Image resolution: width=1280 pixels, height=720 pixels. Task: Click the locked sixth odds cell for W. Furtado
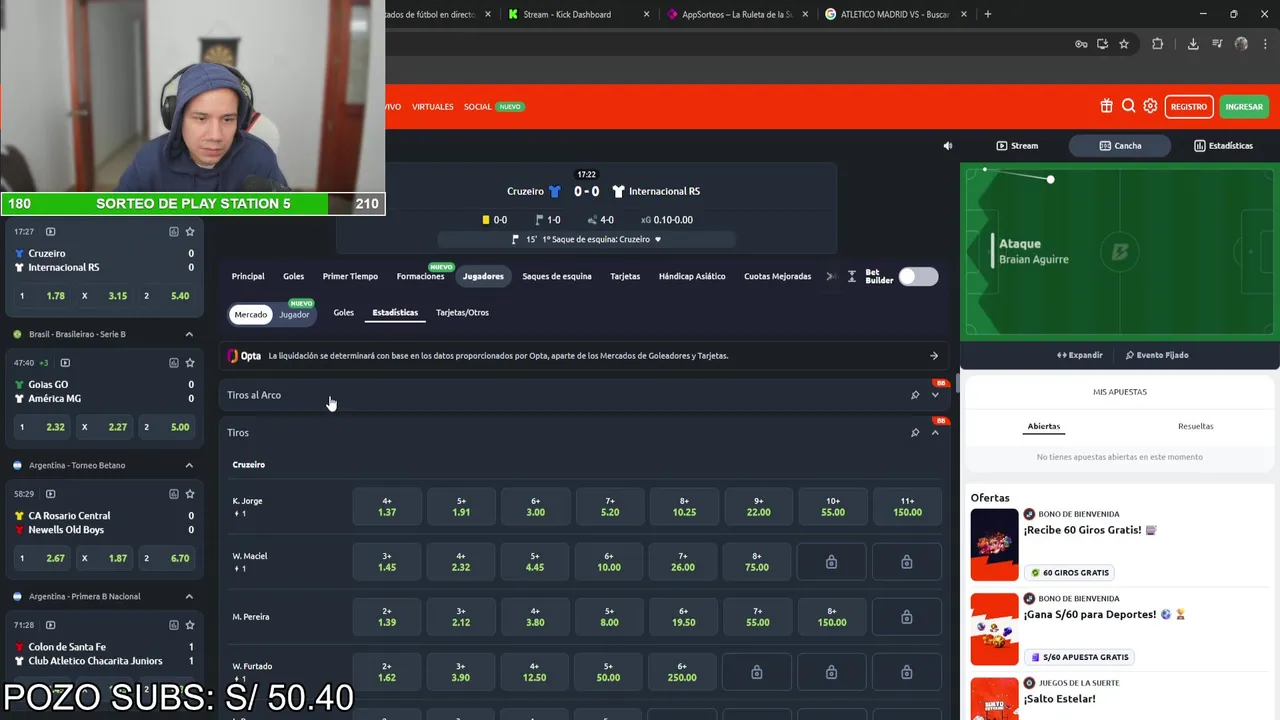tap(757, 672)
